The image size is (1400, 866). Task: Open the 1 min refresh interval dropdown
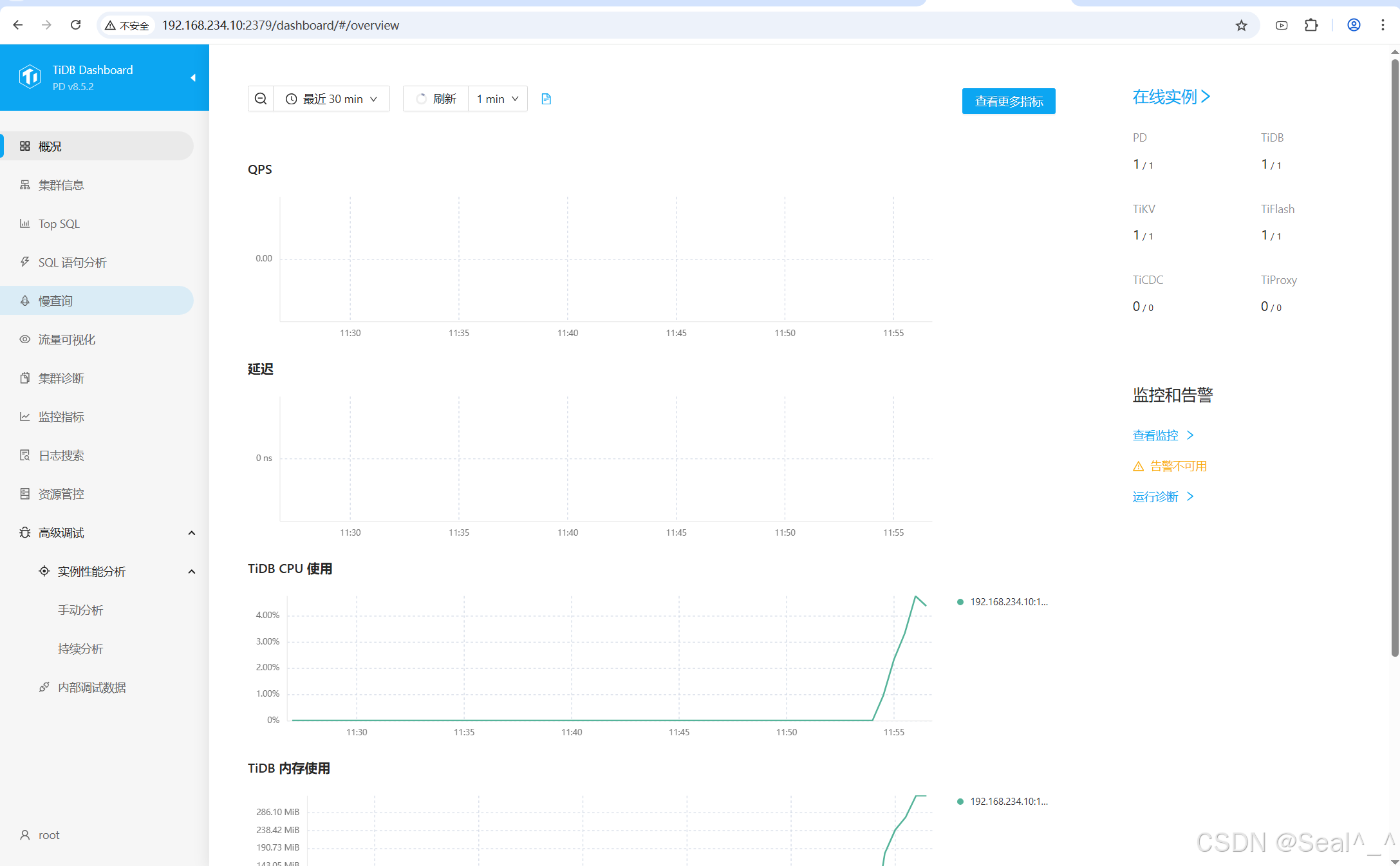pos(498,99)
